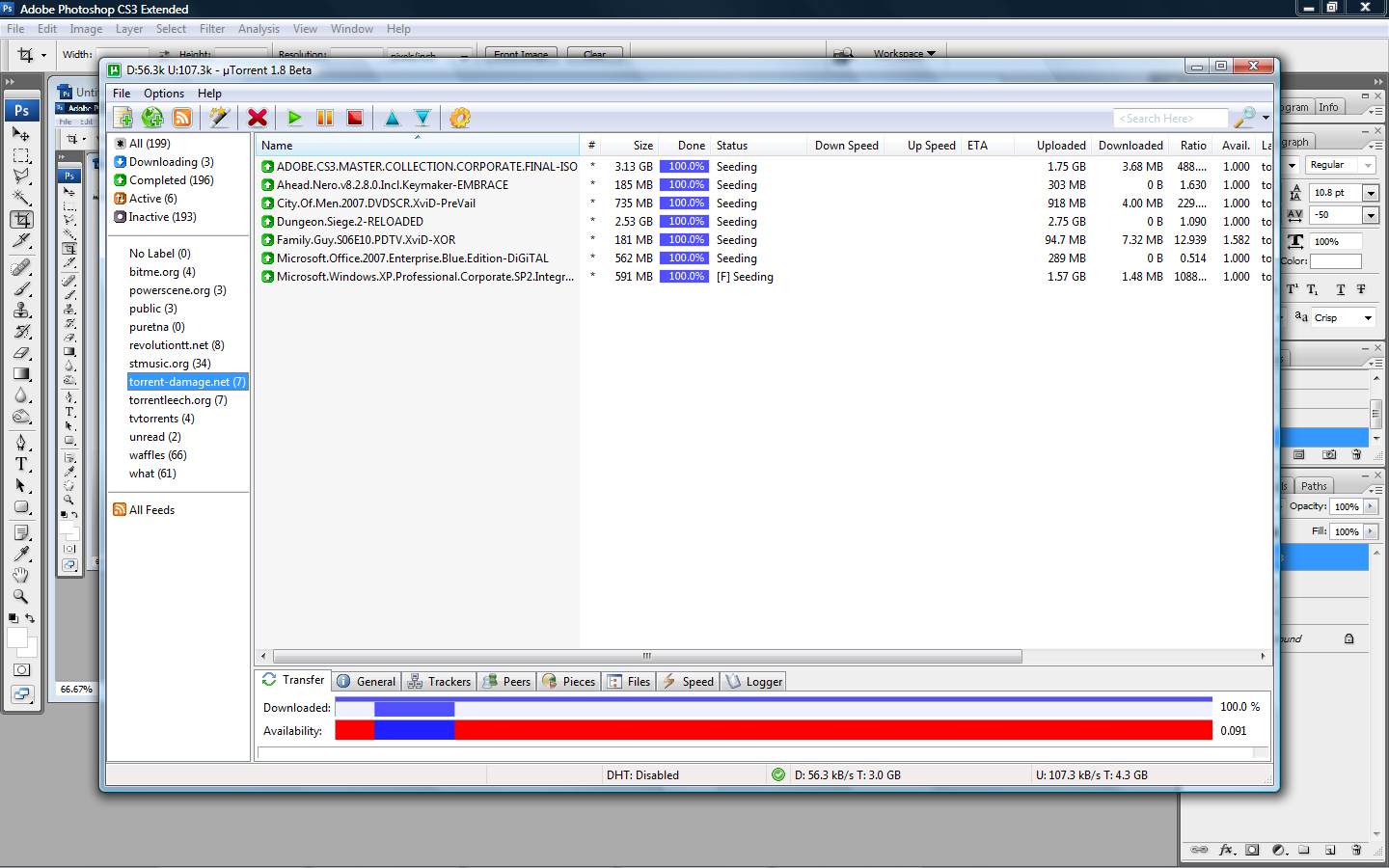This screenshot has width=1389, height=868.
Task: Pause torrent with the orange pause icon
Action: pyautogui.click(x=325, y=118)
